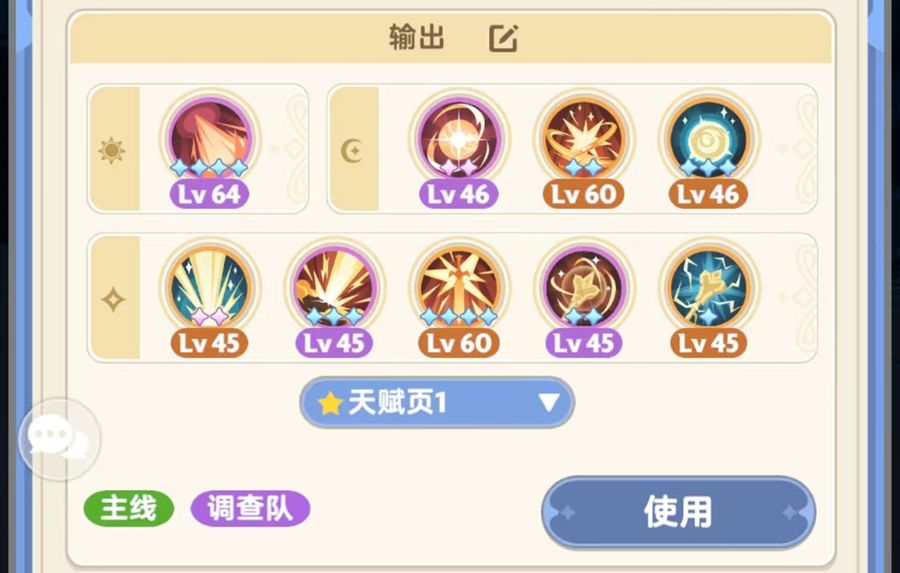
Task: Open the Lv 45 light rays skill
Action: tap(210, 288)
